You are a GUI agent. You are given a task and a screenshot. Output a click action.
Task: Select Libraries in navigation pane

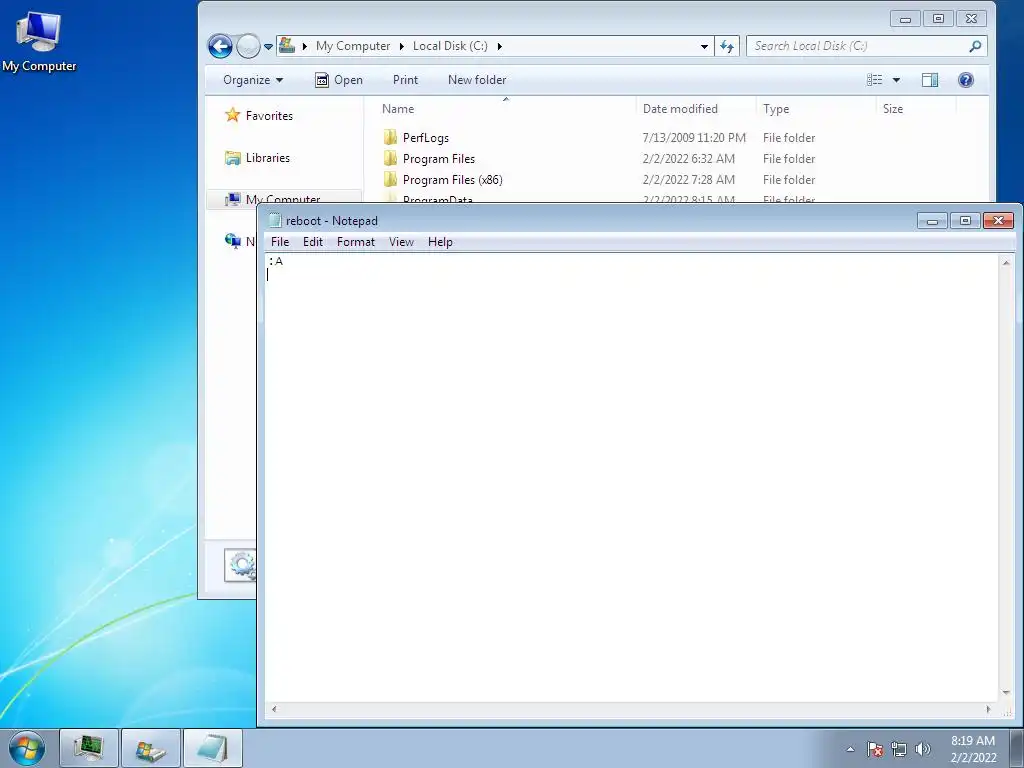(257, 158)
